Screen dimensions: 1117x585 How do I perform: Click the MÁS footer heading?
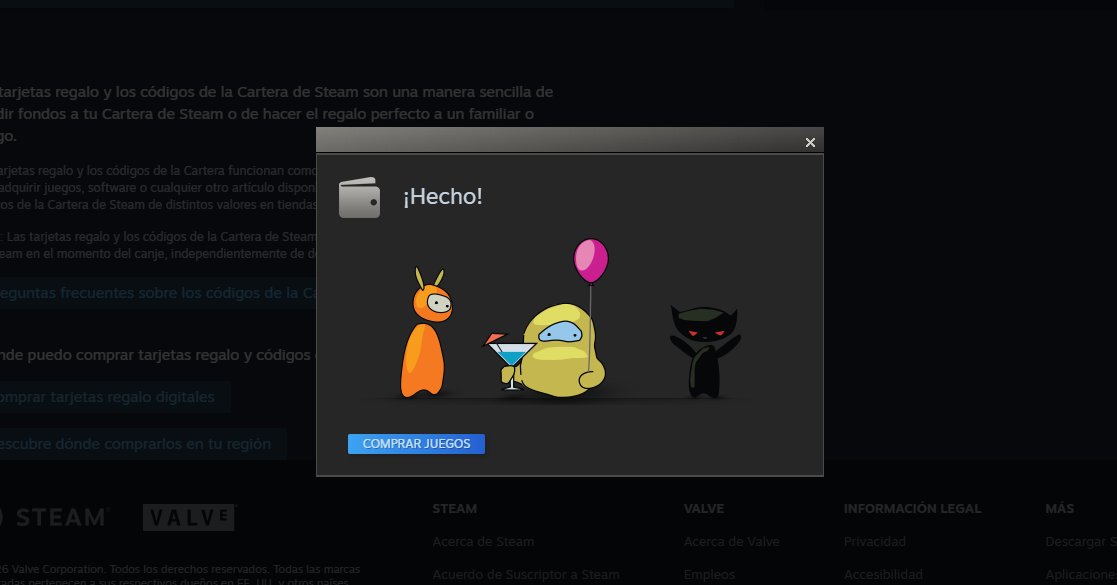point(1059,509)
